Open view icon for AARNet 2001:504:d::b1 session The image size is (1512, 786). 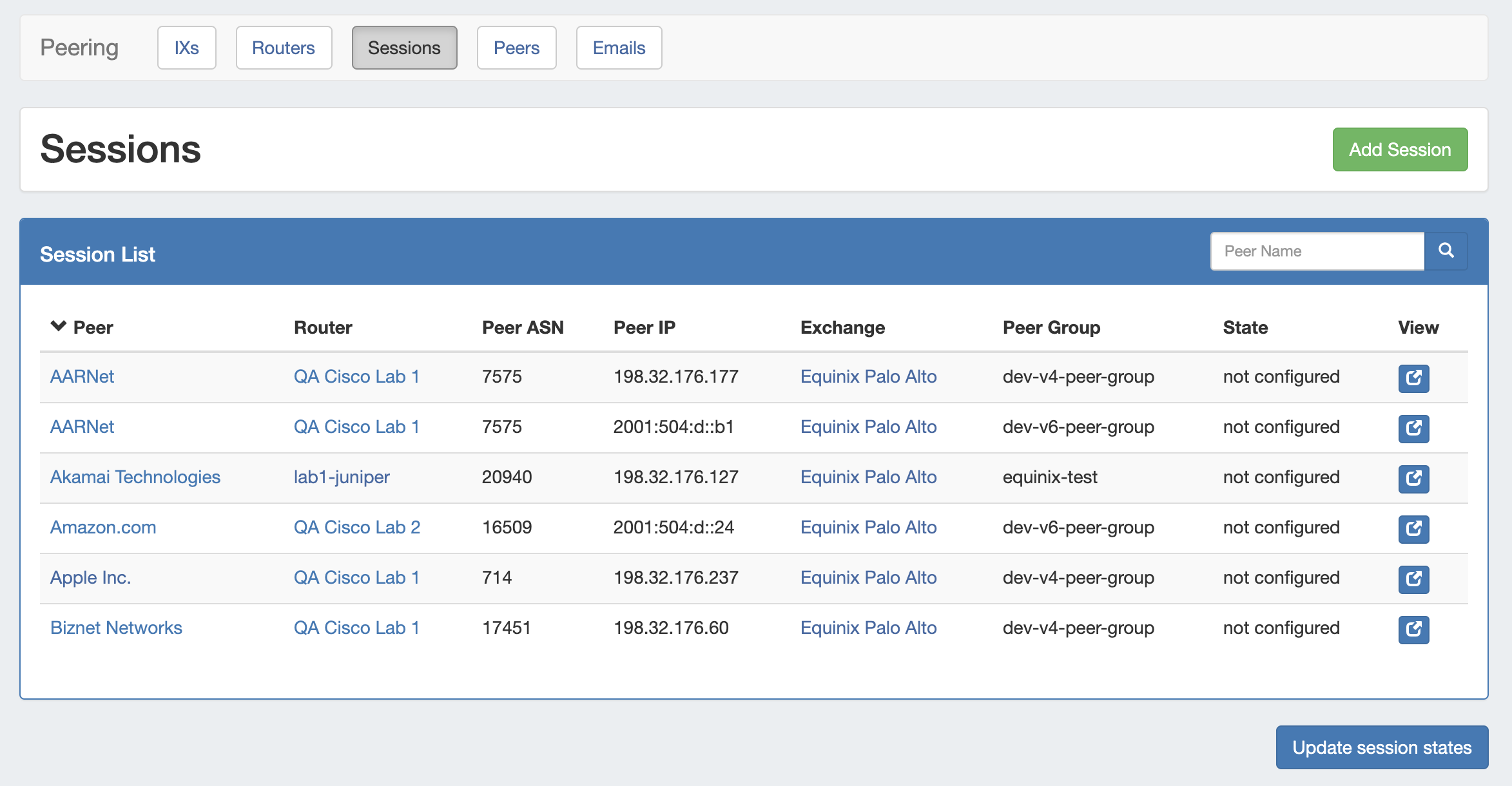1413,428
